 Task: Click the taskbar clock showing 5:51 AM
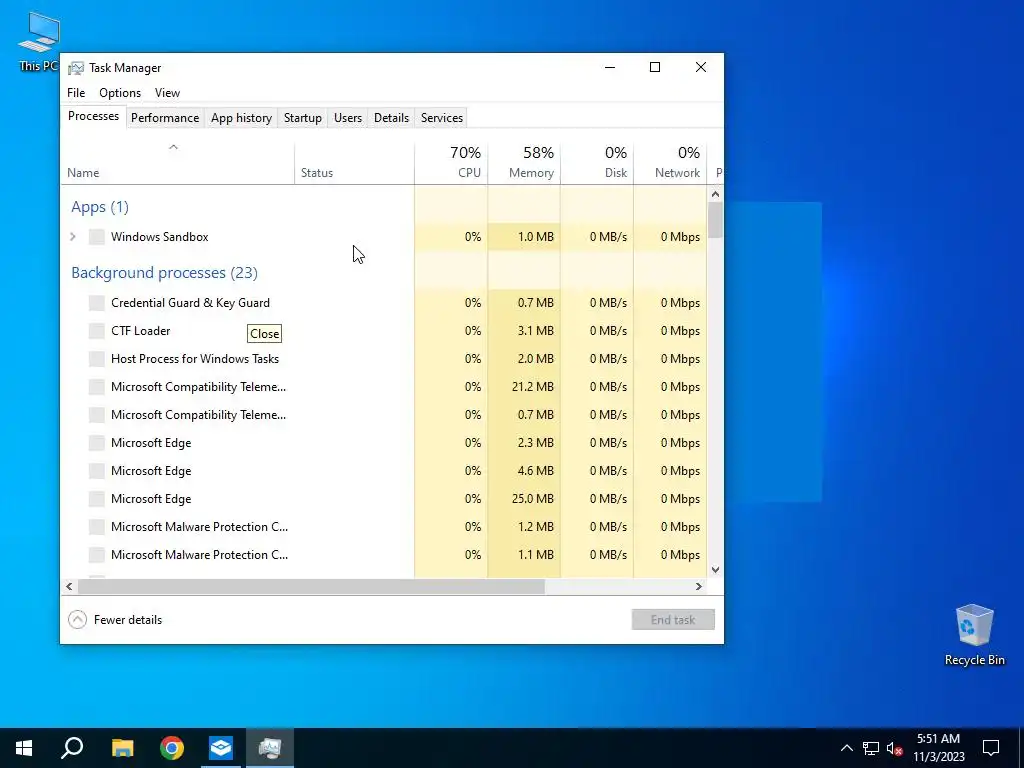coord(938,748)
